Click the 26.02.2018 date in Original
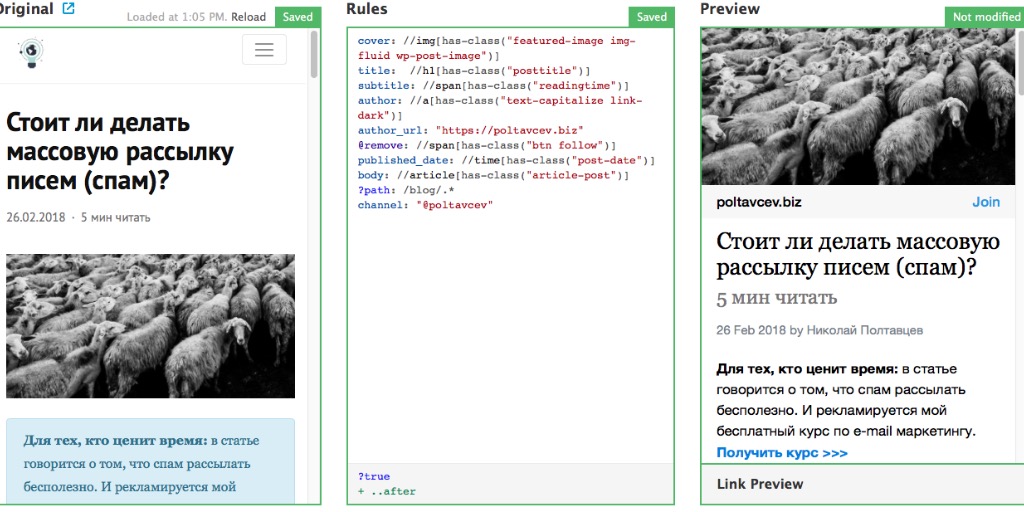Screen dimensions: 1024x512 tap(36, 217)
